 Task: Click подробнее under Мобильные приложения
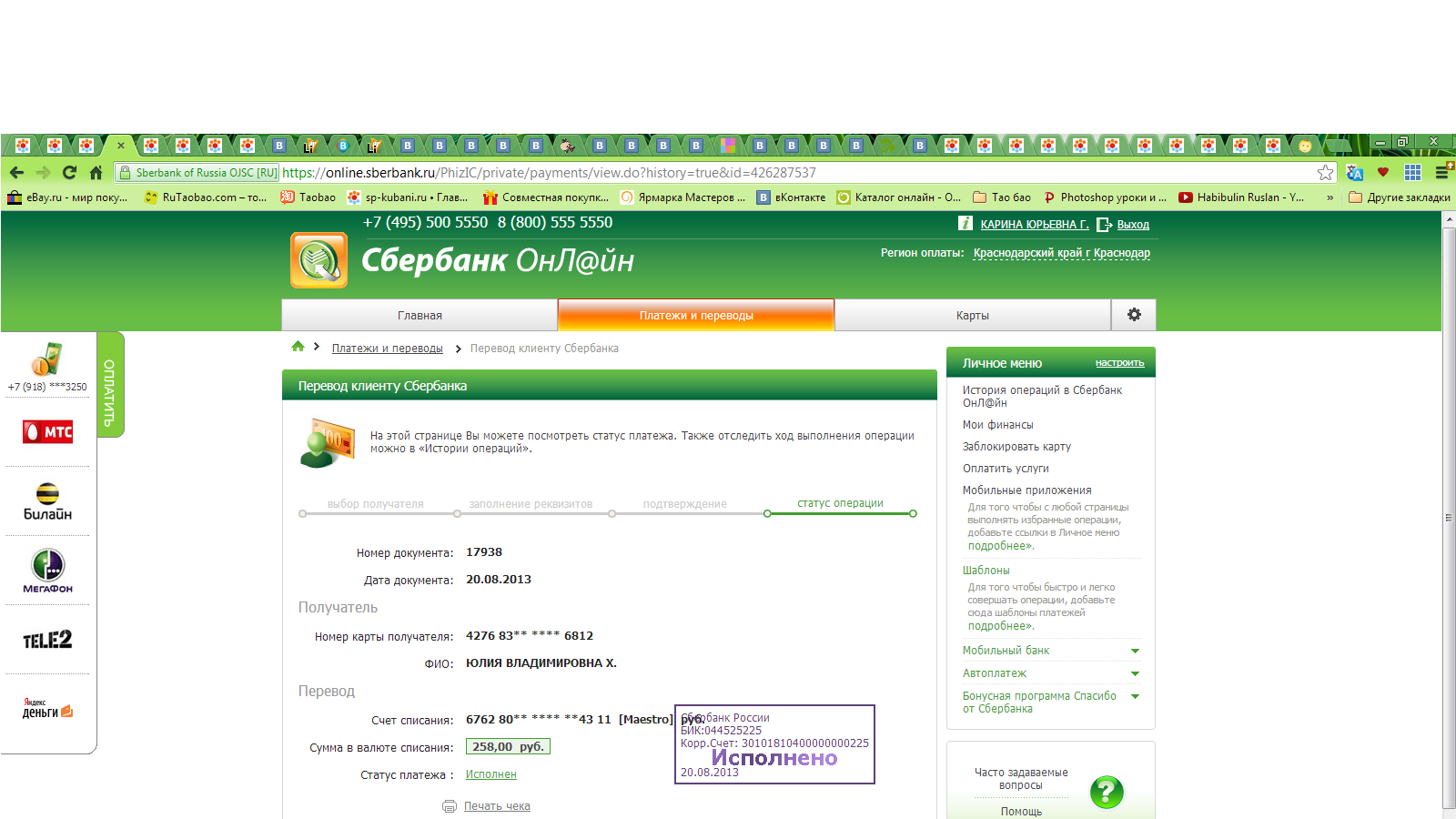pyautogui.click(x=1000, y=546)
